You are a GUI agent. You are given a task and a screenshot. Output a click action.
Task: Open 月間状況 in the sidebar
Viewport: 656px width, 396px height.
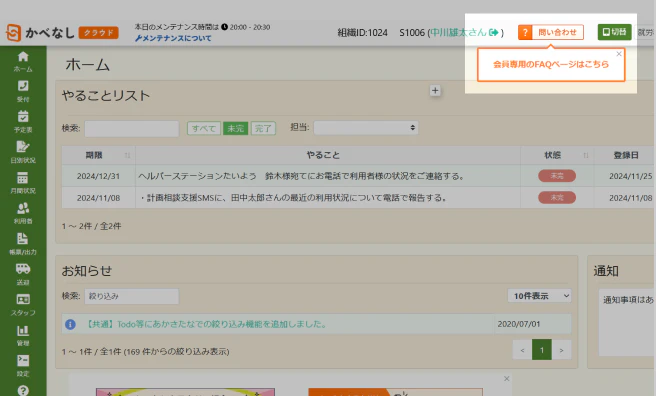23,183
